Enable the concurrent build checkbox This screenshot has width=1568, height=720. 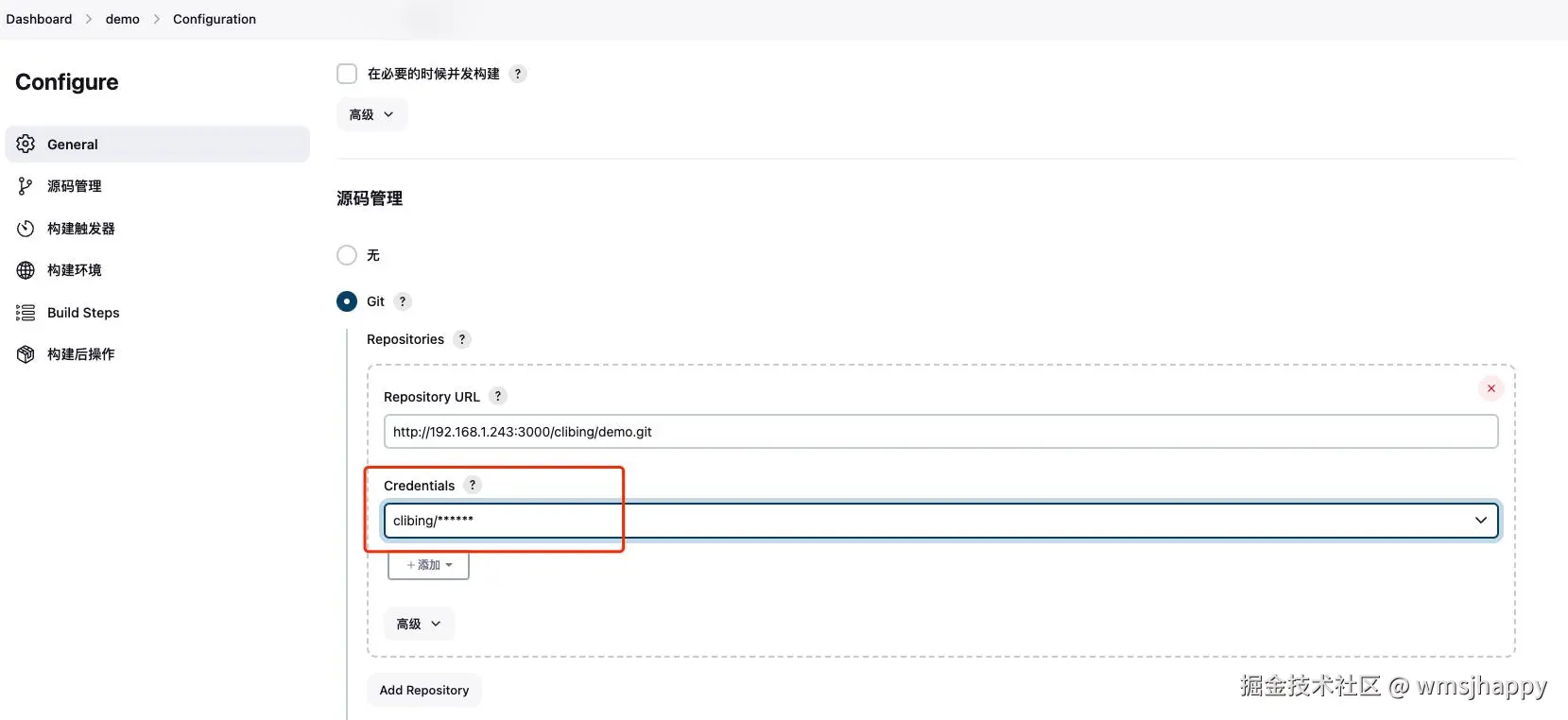347,74
